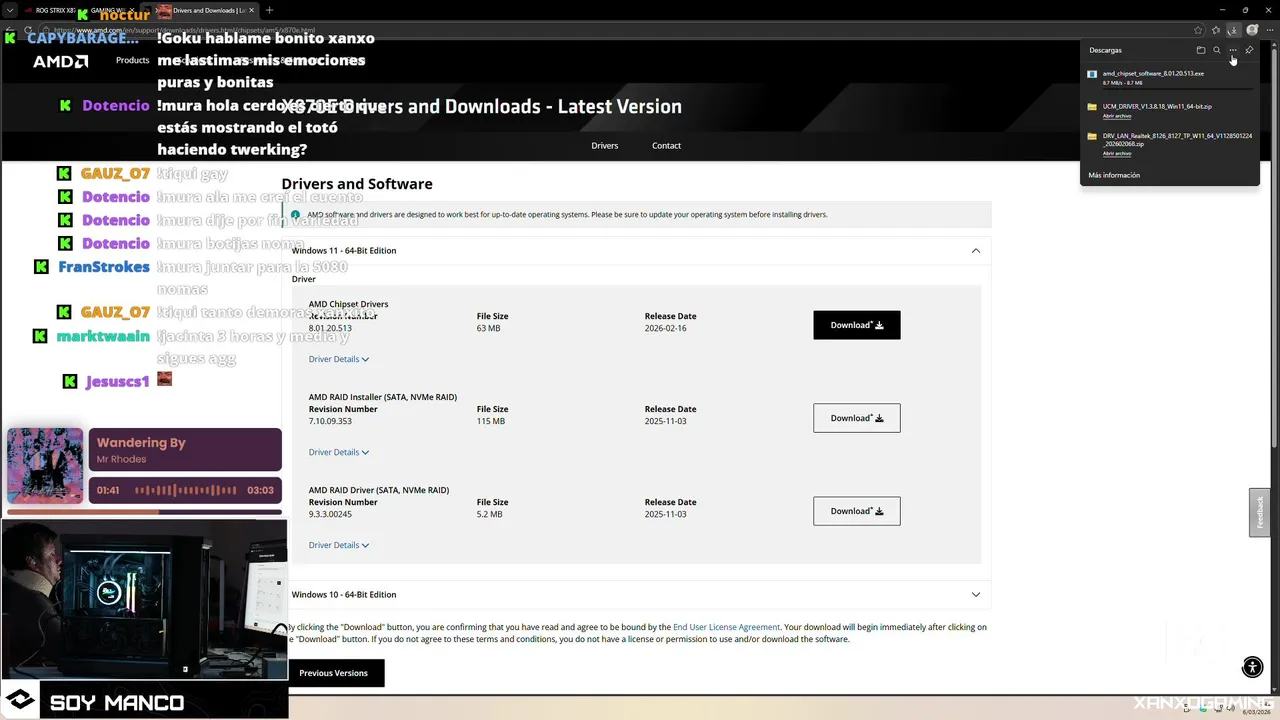This screenshot has width=1280, height=720.
Task: Click the blue info icon in notice
Action: 296,214
